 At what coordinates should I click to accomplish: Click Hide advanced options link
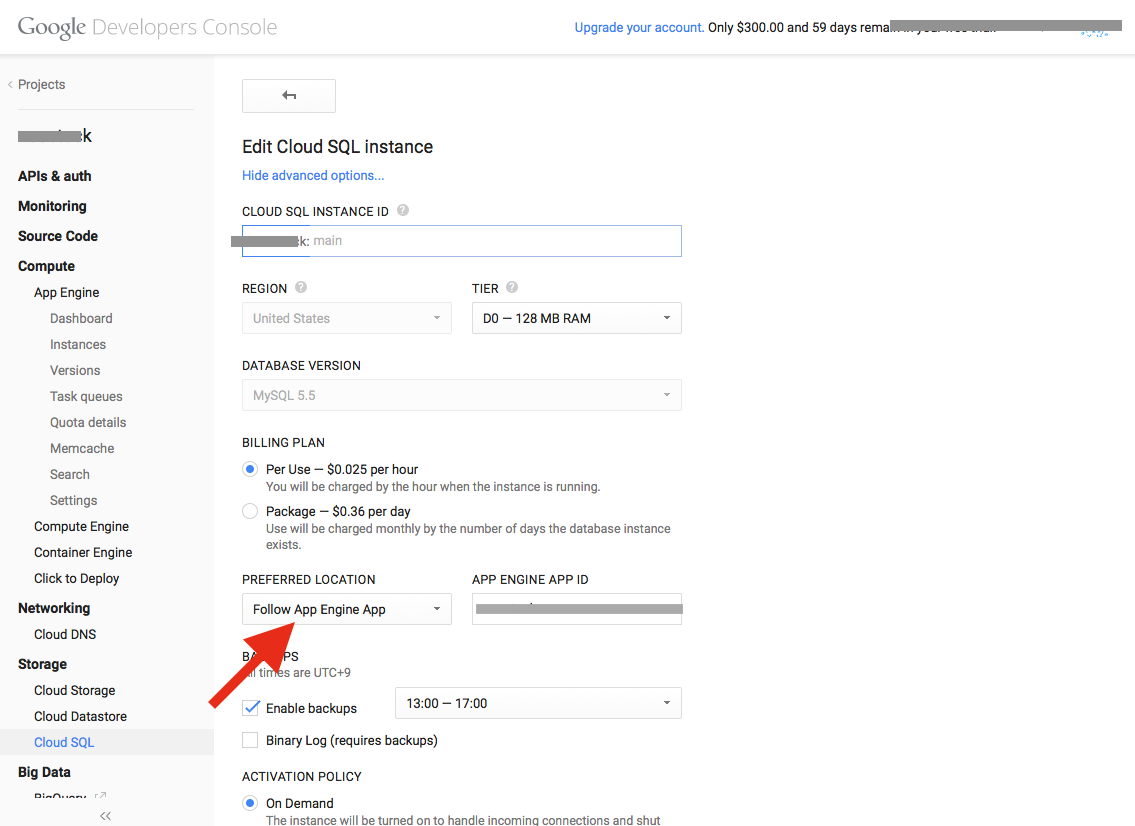click(x=313, y=175)
